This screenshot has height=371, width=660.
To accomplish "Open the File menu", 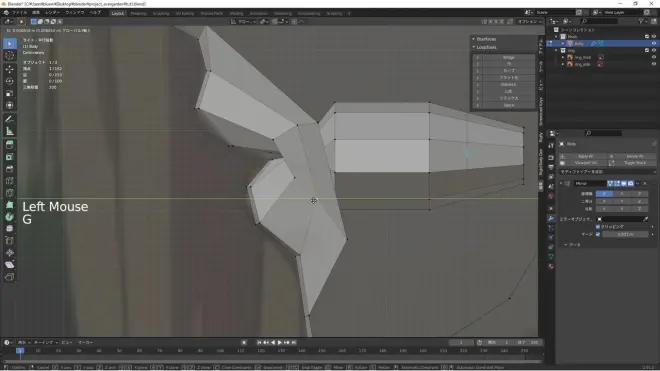I will [19, 13].
